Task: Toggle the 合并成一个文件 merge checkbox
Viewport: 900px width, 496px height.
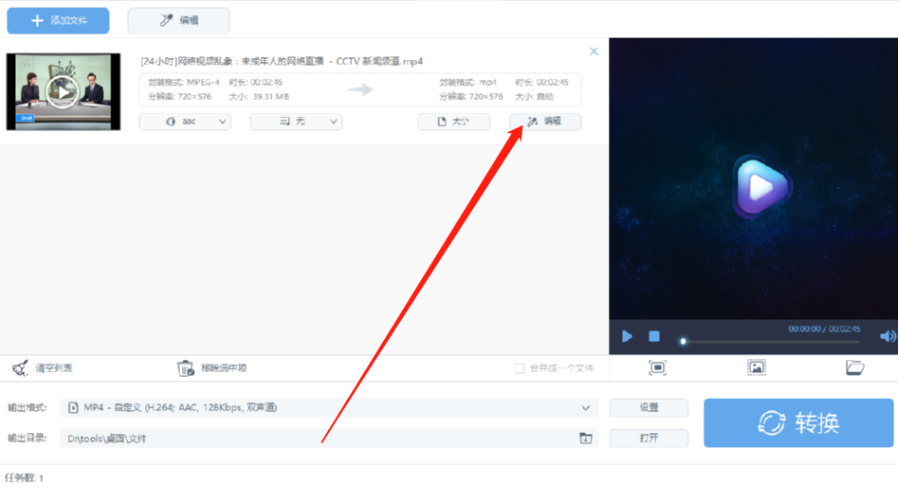Action: [519, 368]
